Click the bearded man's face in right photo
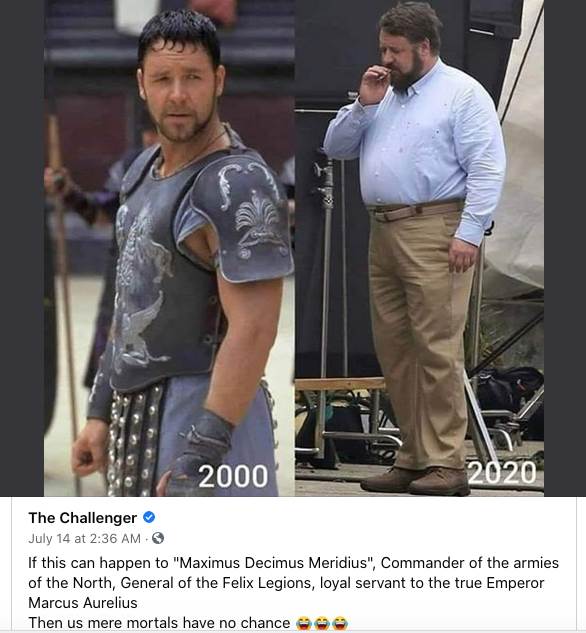Screen dimensions: 586x633 pyautogui.click(x=400, y=65)
